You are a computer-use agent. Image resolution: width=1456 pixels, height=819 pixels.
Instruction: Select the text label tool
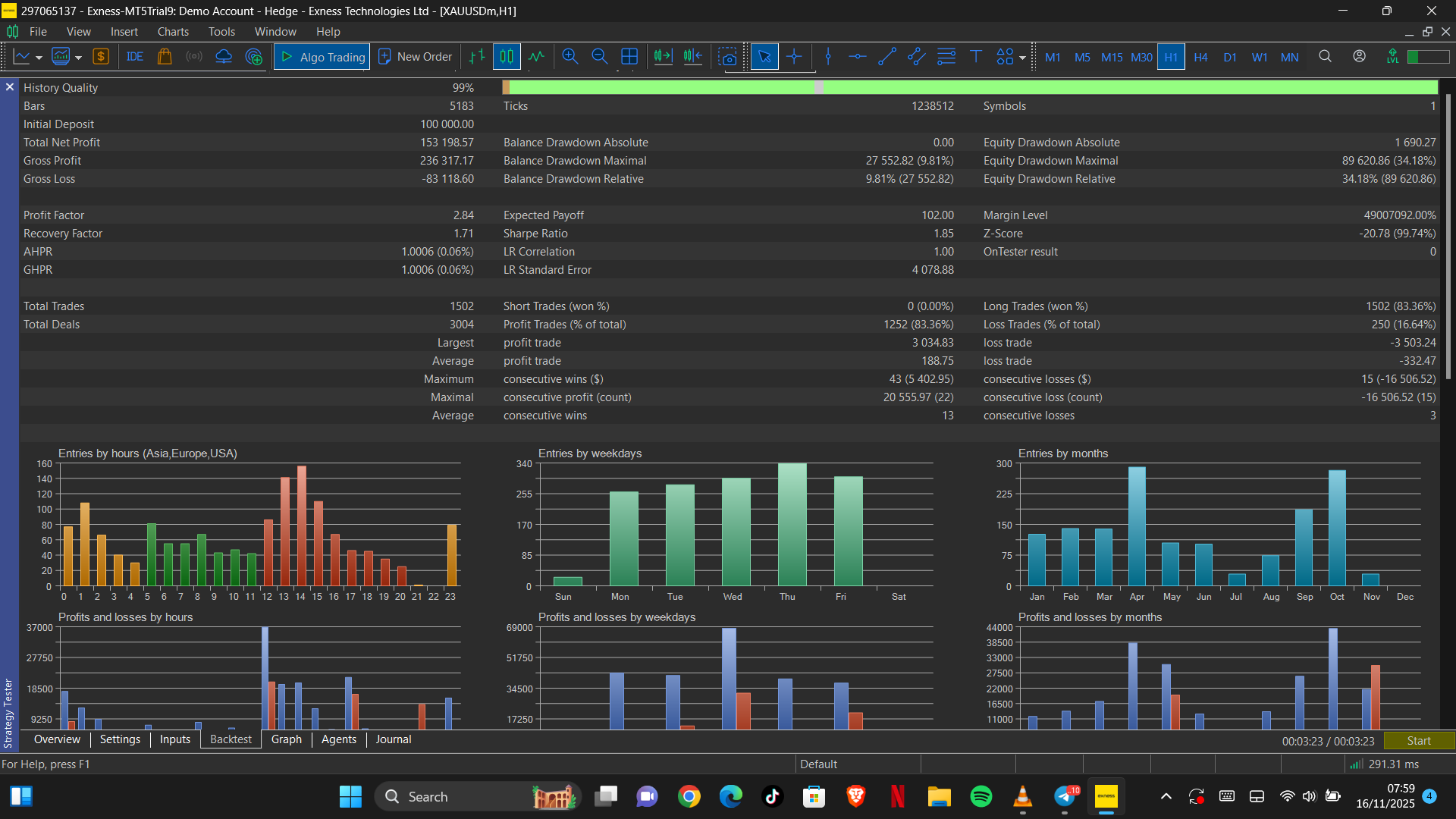pos(976,57)
